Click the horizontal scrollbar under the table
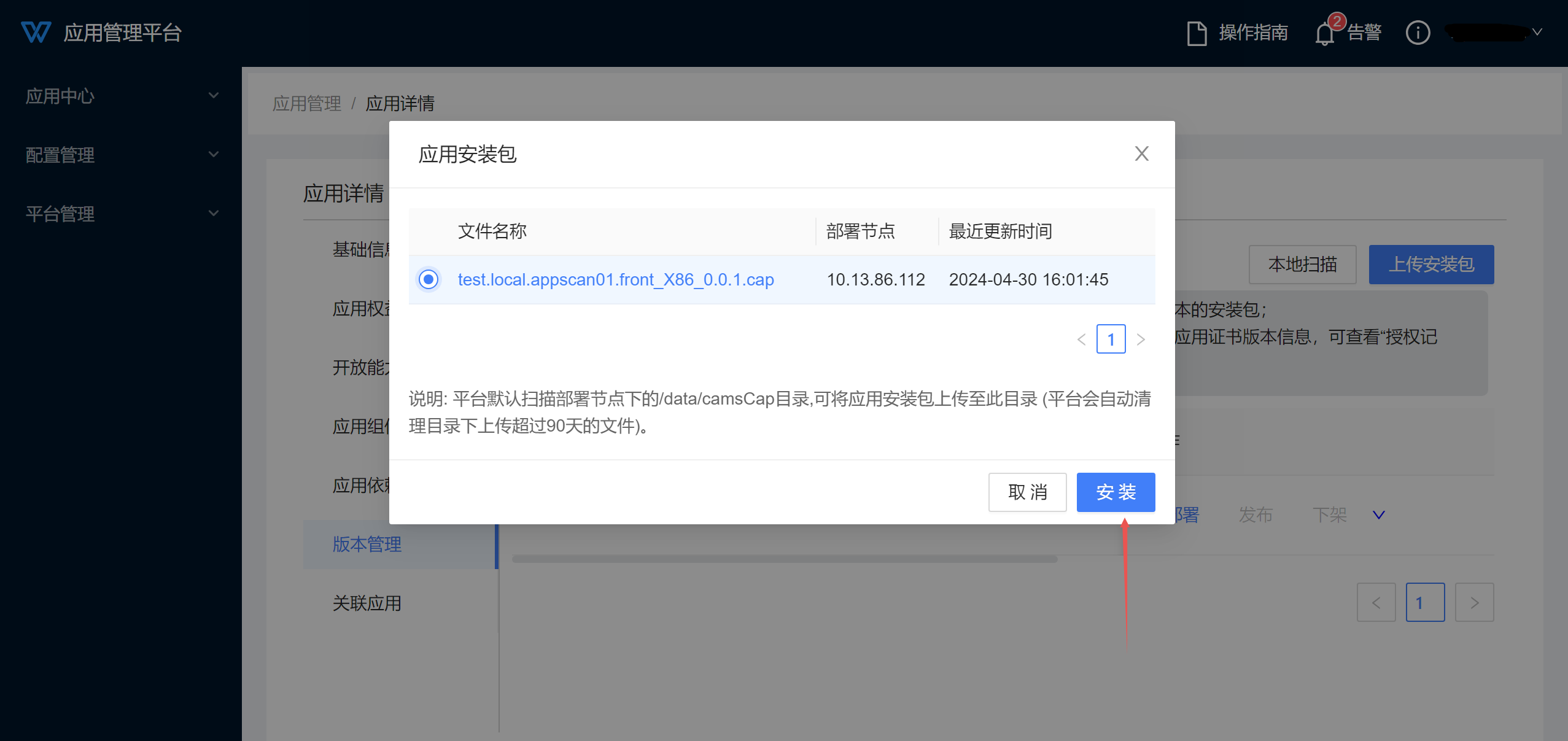The height and width of the screenshot is (741, 1568). [784, 559]
